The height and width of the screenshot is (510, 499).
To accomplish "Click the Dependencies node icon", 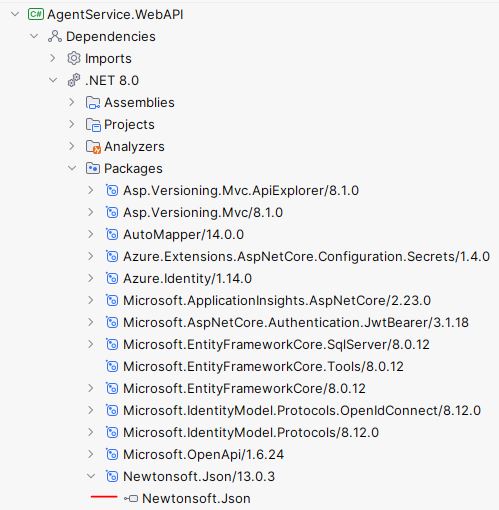I will click(55, 36).
